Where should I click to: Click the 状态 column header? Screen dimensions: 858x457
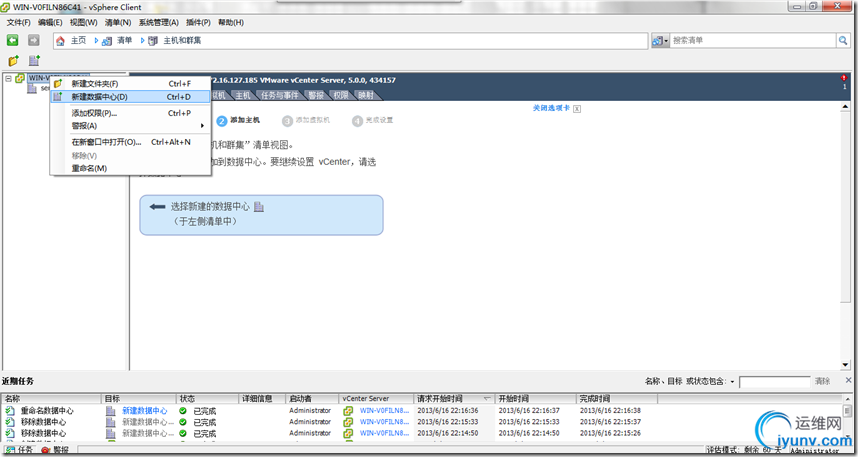click(208, 398)
